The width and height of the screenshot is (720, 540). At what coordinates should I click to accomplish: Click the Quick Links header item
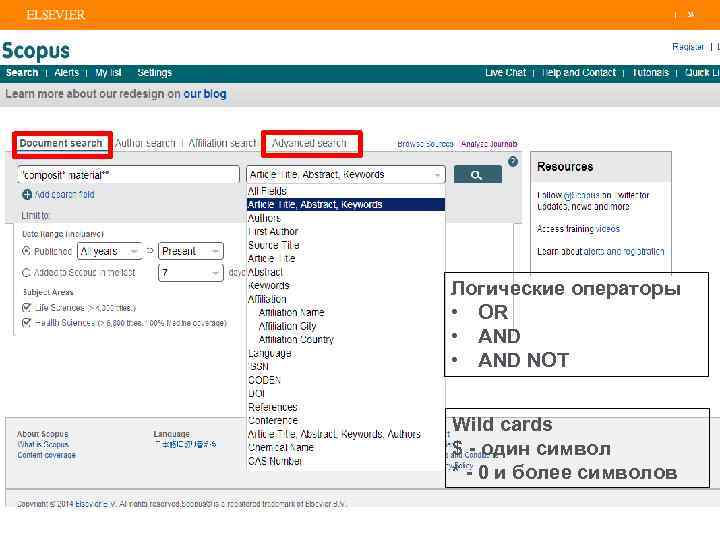pos(702,73)
